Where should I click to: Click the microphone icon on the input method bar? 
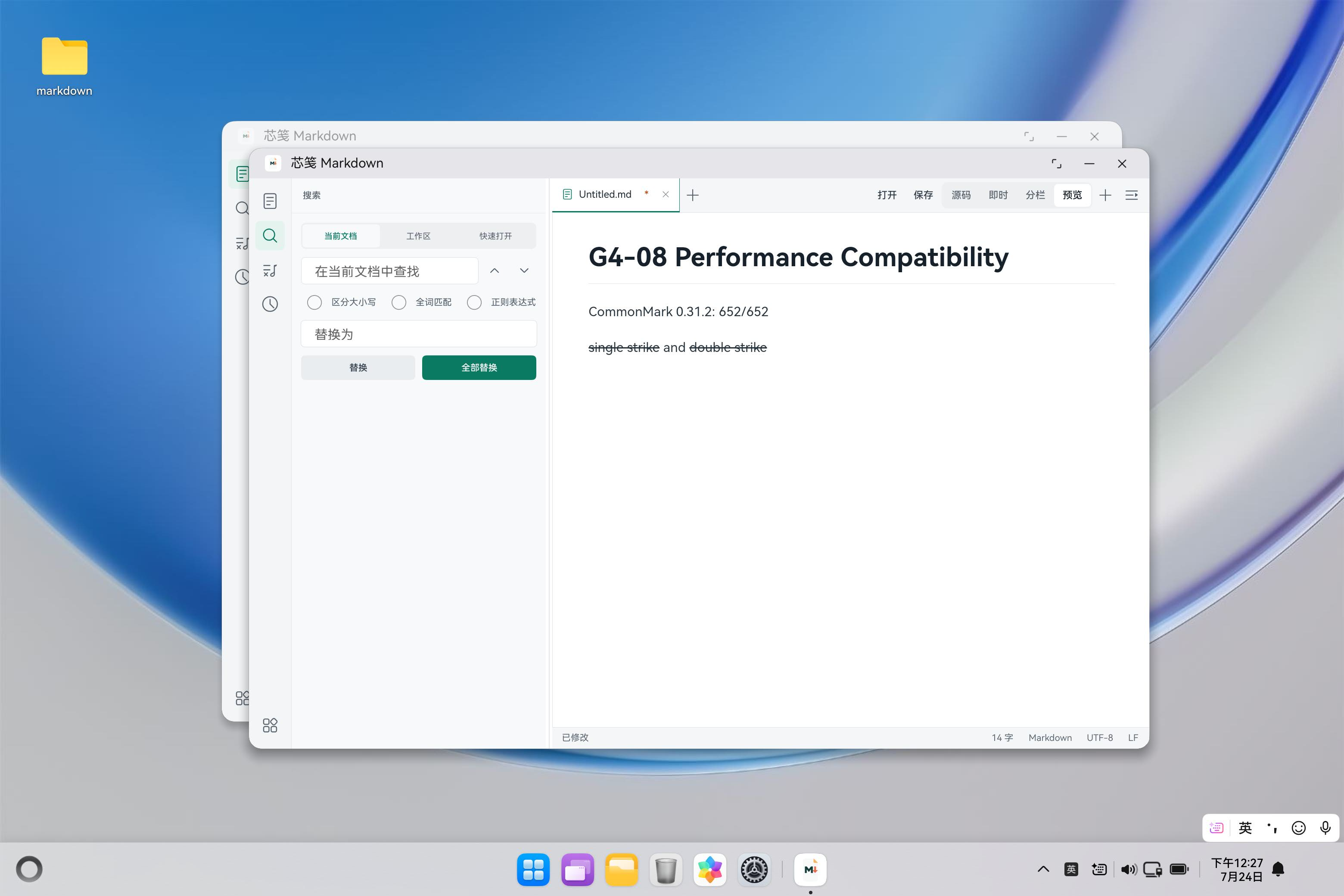click(1325, 828)
